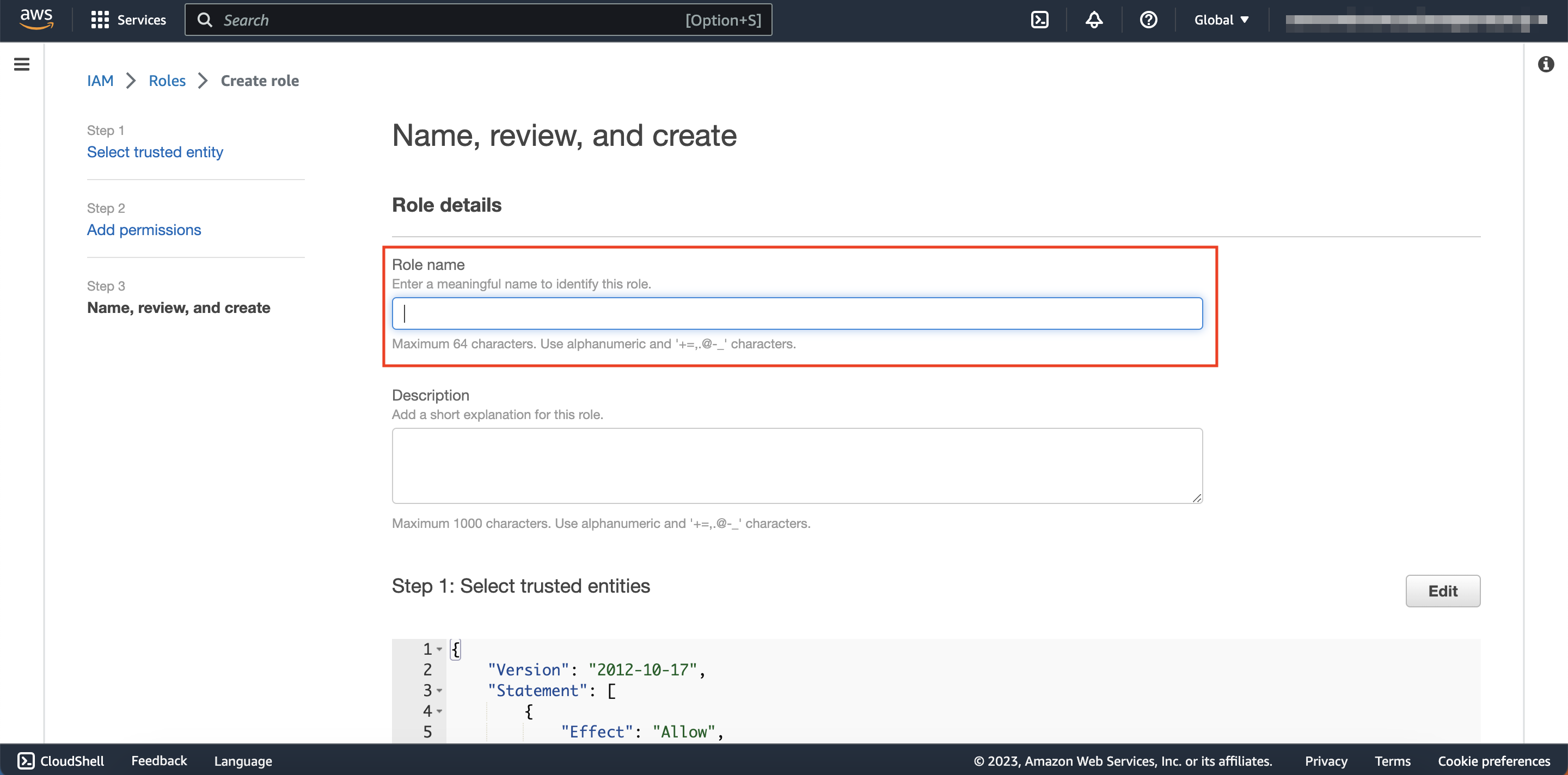Collapse JSON line 4 fold arrow

pos(439,711)
